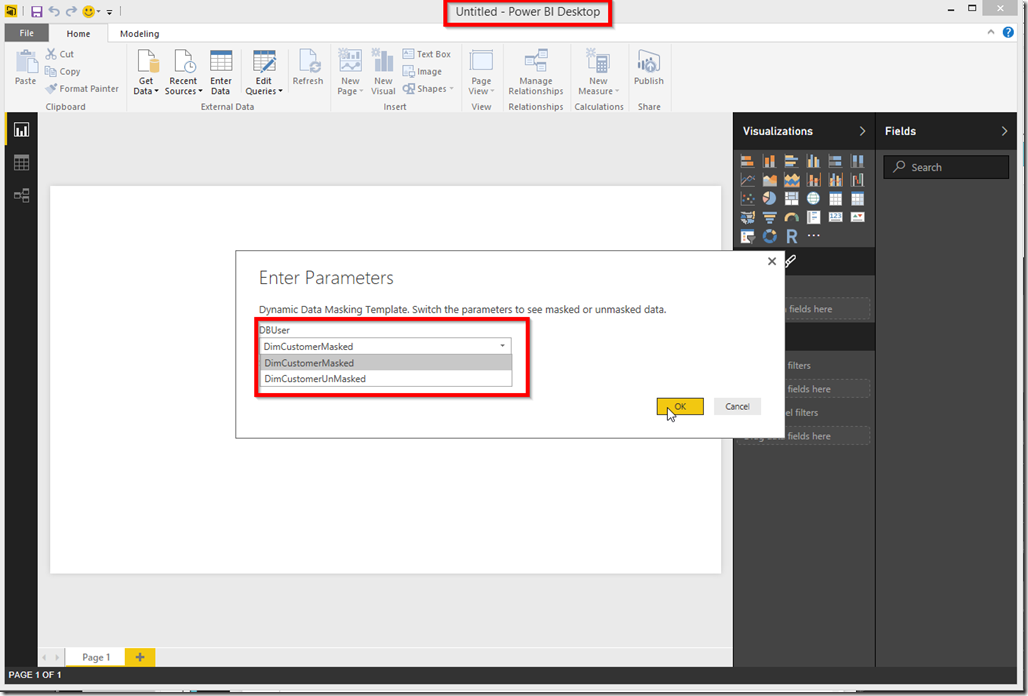Image resolution: width=1028 pixels, height=696 pixels.
Task: Click the Undo arrow in title bar
Action: pyautogui.click(x=54, y=11)
